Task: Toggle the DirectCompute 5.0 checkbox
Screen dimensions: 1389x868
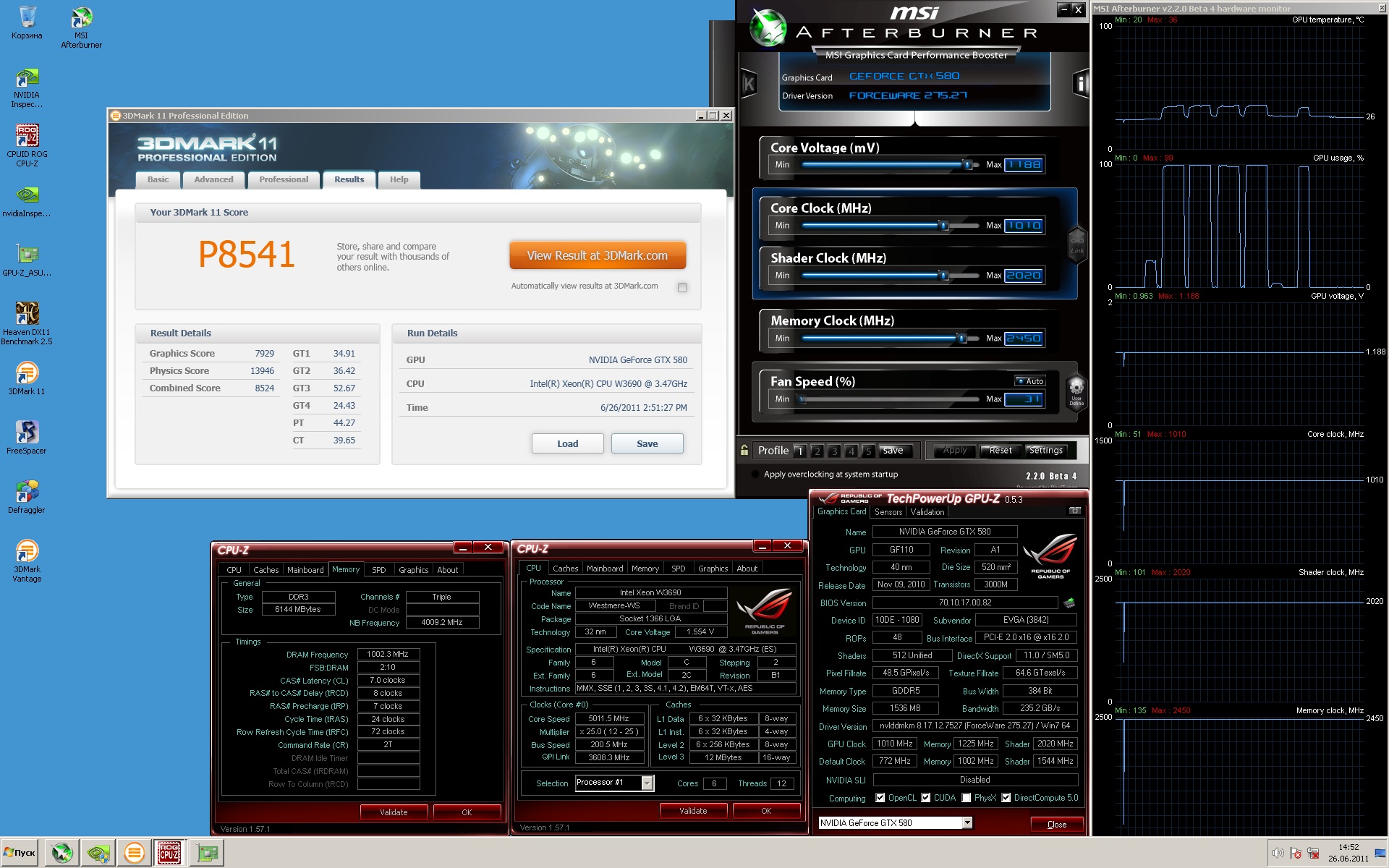Action: coord(1006,798)
